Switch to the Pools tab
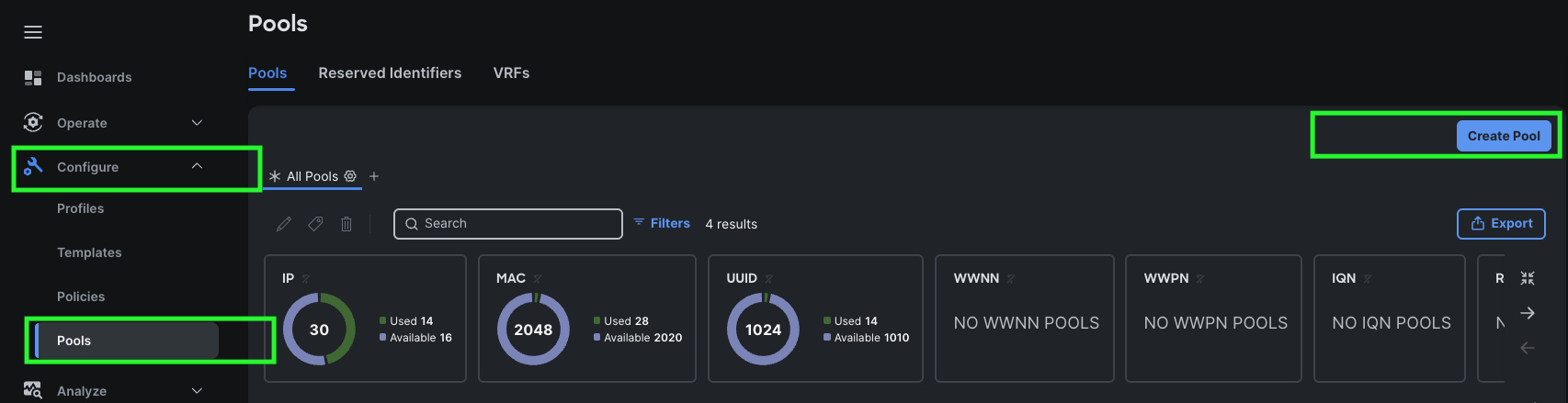This screenshot has width=1568, height=403. click(267, 73)
